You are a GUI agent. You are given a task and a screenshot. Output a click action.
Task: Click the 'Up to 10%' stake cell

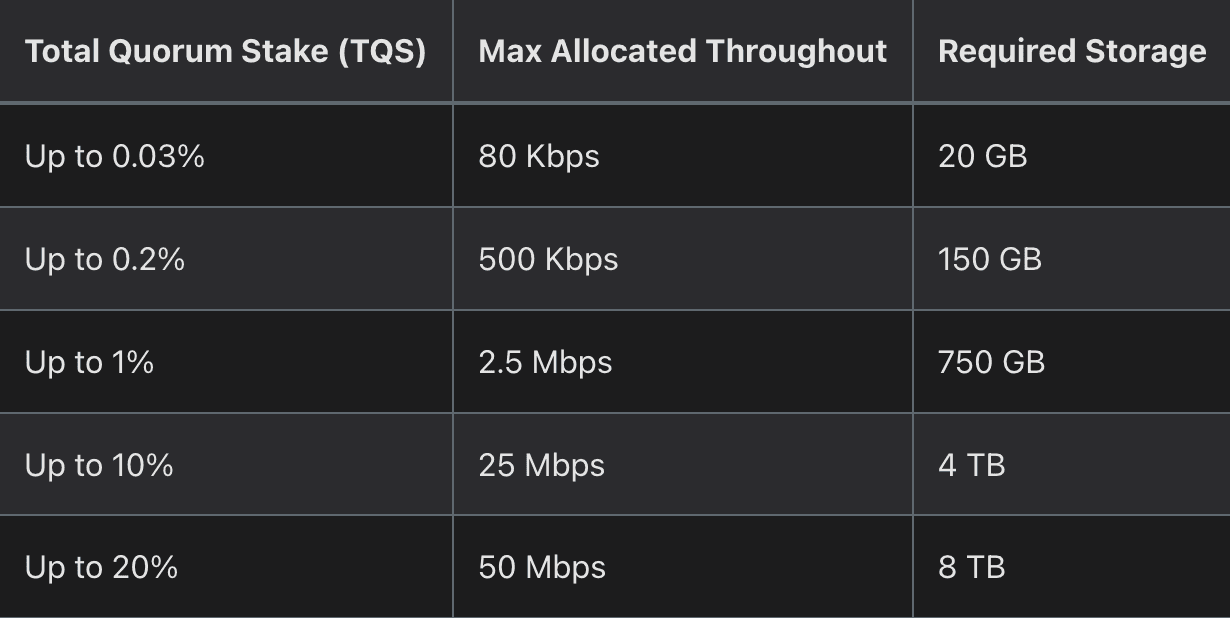99,465
